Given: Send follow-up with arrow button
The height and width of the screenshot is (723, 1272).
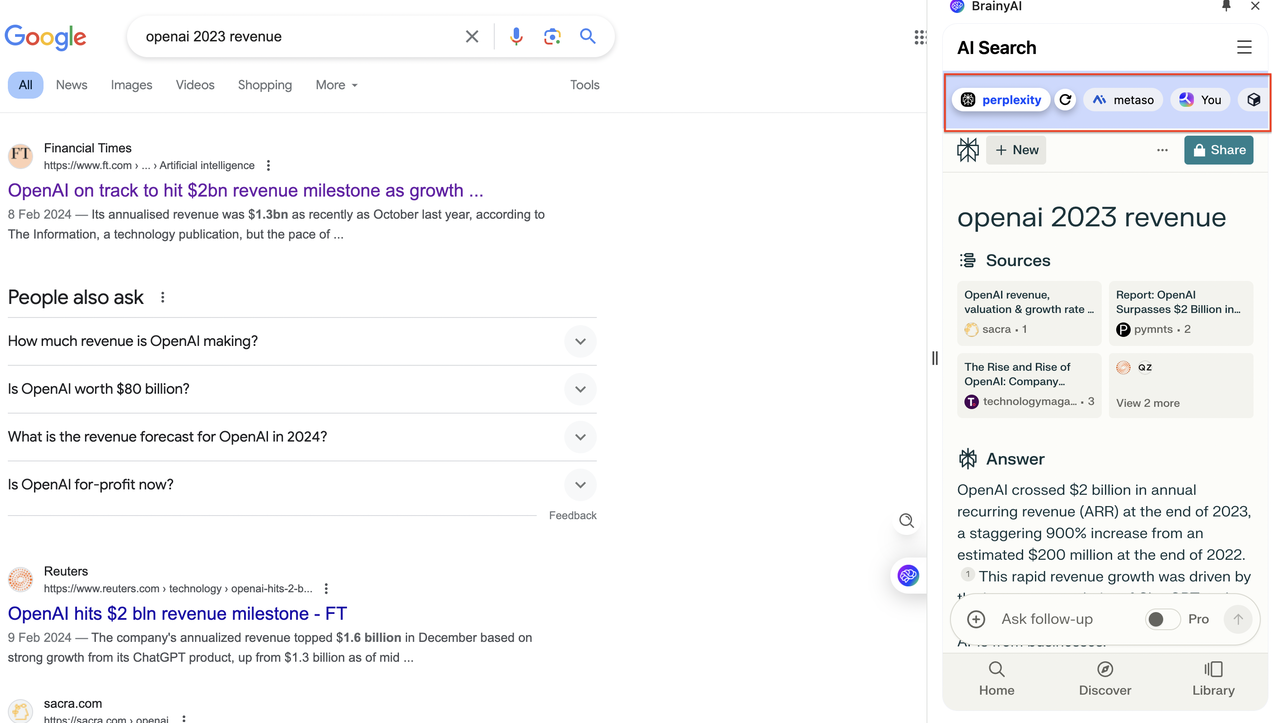Looking at the screenshot, I should (1238, 619).
